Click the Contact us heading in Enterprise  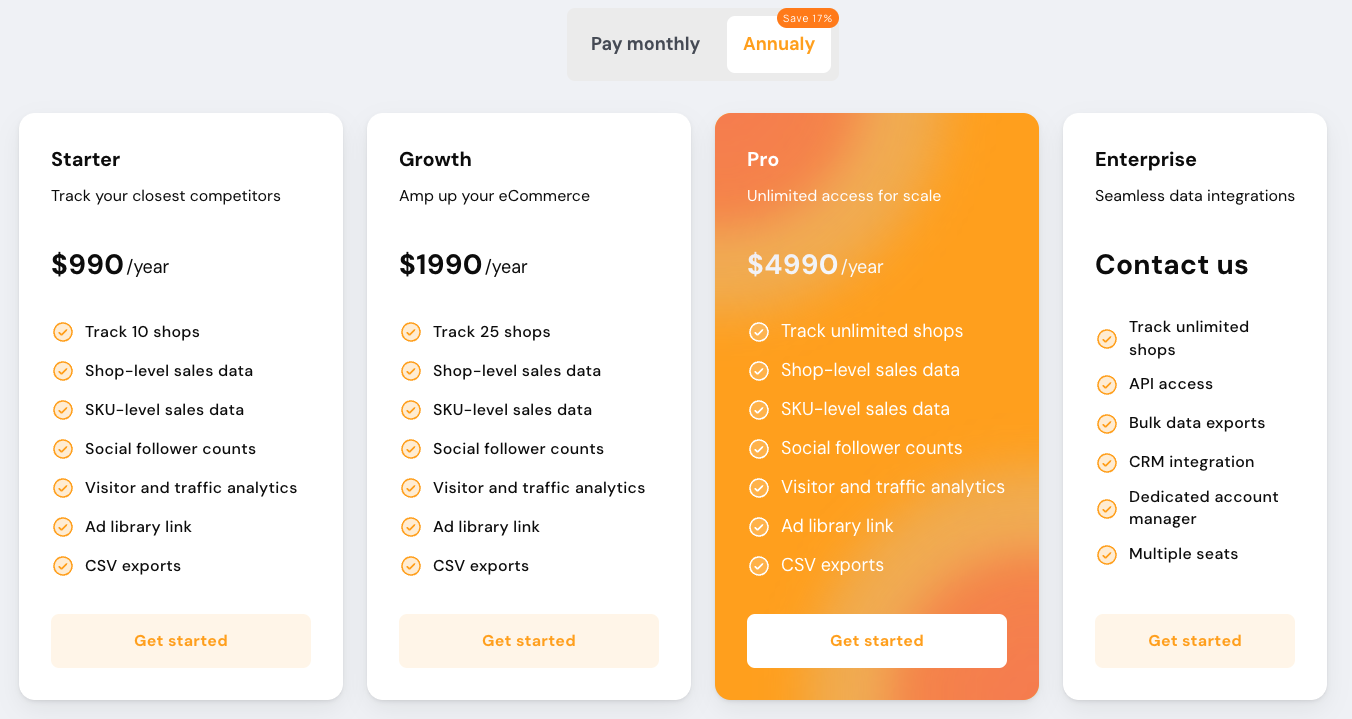point(1171,265)
